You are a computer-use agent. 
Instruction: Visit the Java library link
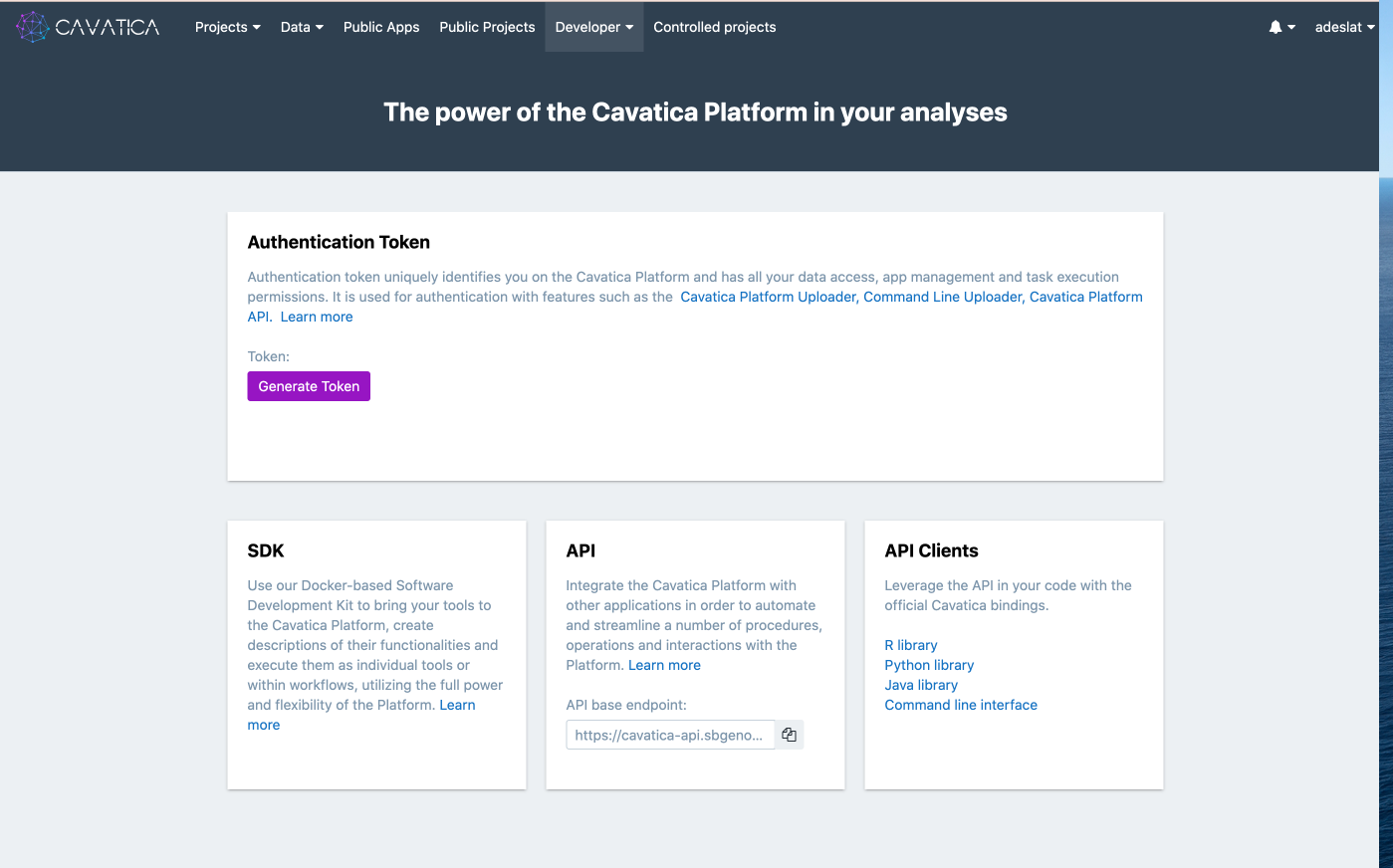tap(921, 685)
